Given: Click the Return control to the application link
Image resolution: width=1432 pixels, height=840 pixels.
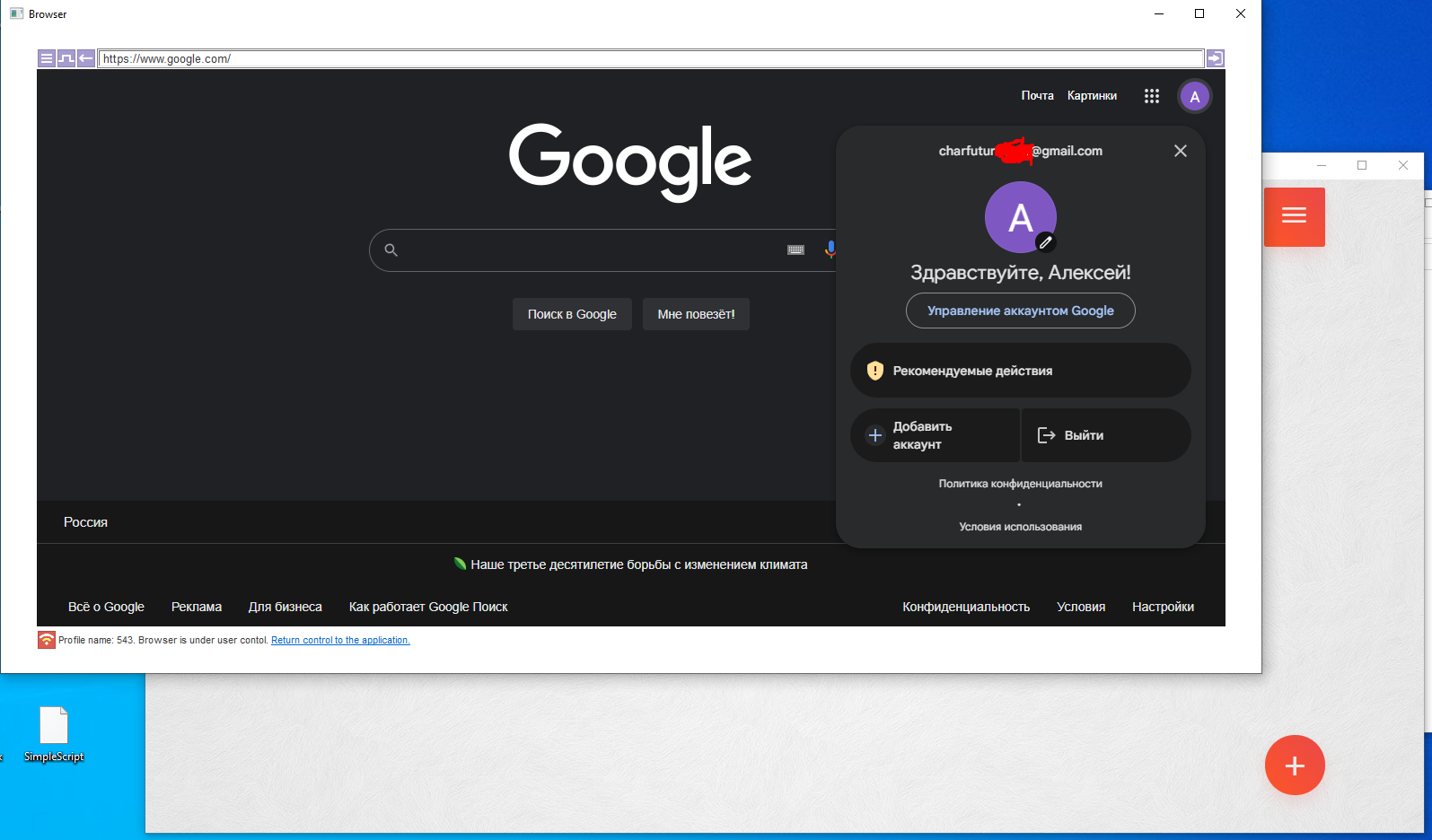Looking at the screenshot, I should 340,640.
